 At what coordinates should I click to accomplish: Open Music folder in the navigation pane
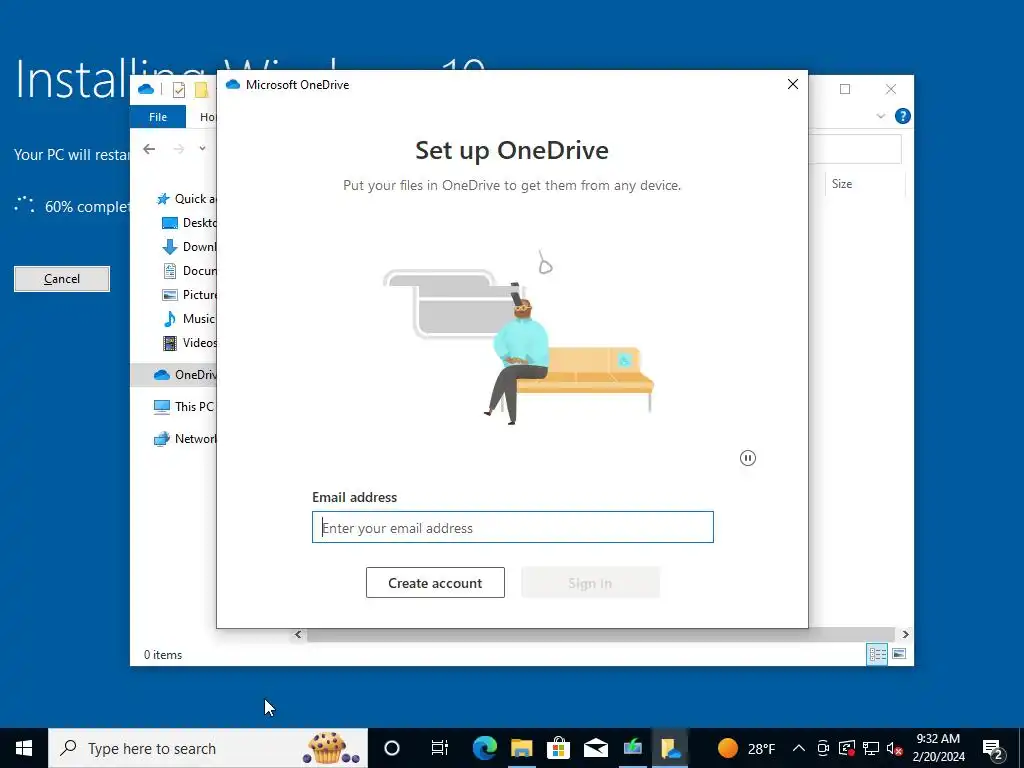(x=189, y=319)
